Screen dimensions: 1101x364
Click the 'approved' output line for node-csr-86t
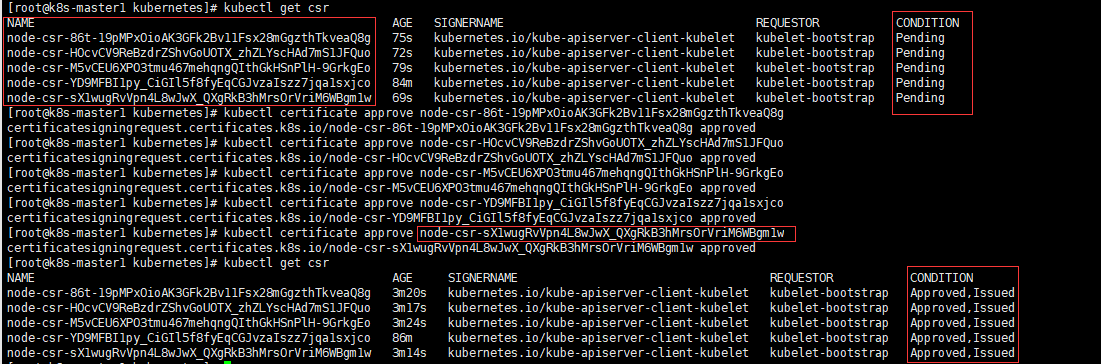[x=381, y=128]
